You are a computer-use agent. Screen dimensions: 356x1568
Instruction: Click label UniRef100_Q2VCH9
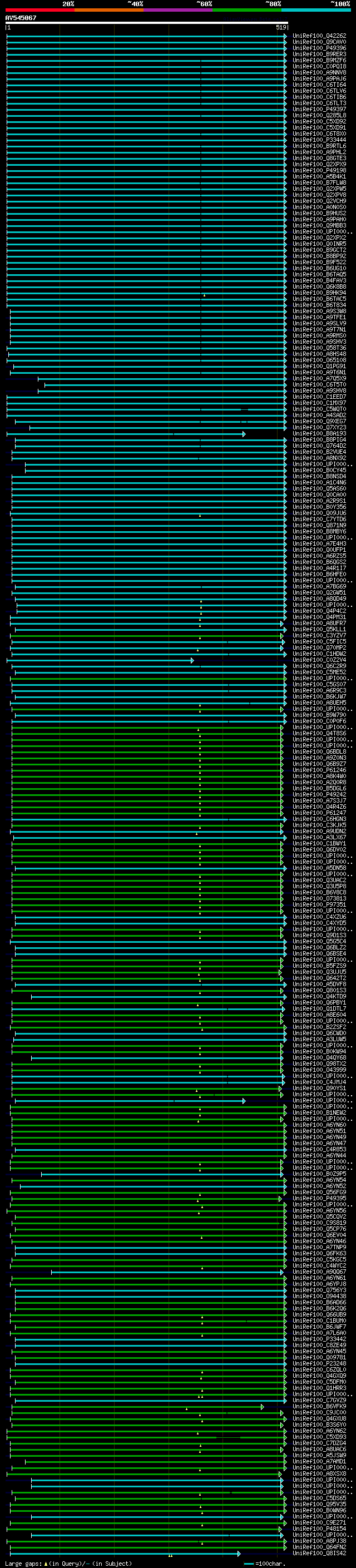(x=319, y=201)
